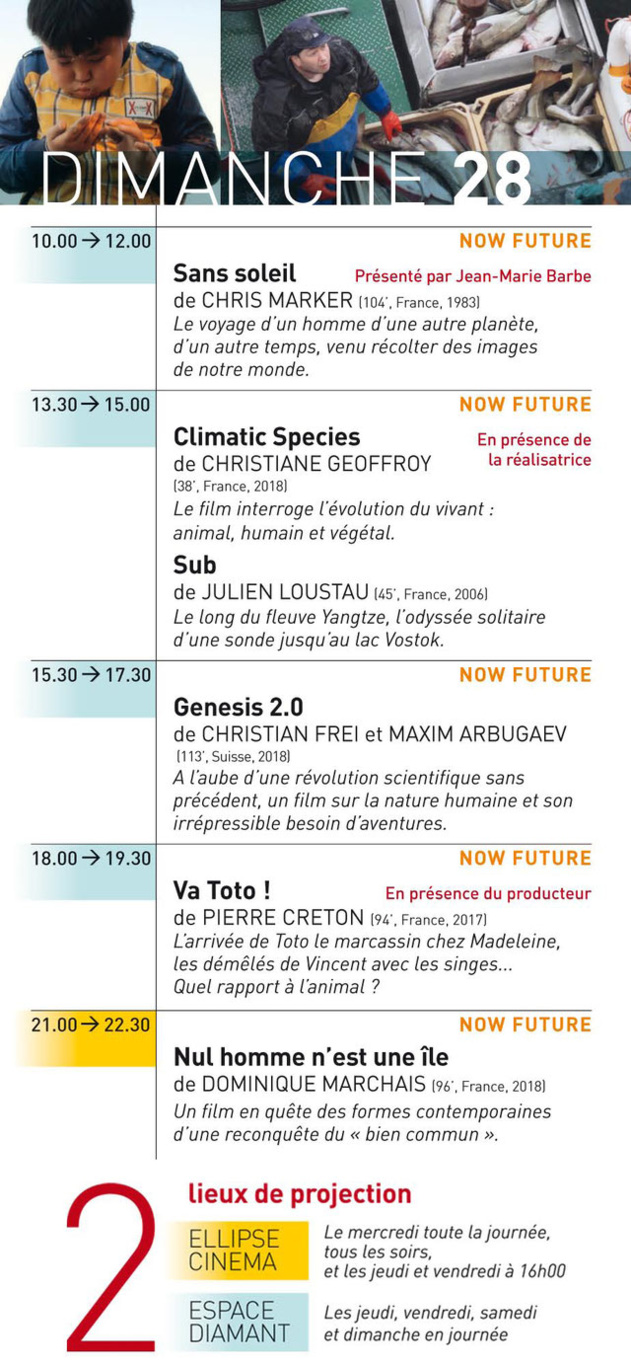The width and height of the screenshot is (631, 1368).
Task: Click the blue ESPACE DIAMANT label
Action: (x=238, y=1322)
